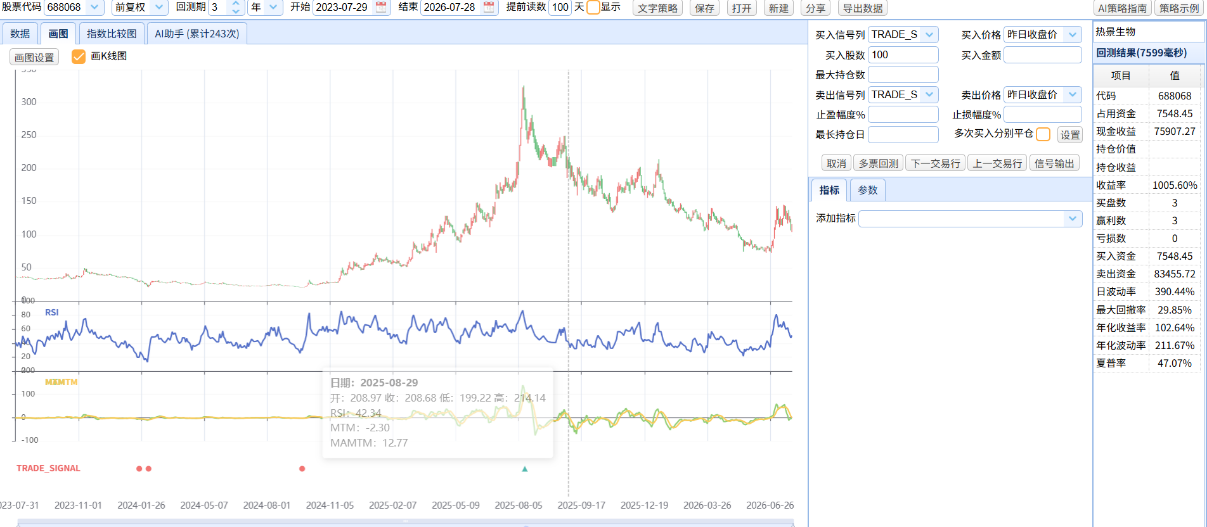Toggle the 显示 checkbox

click(x=593, y=7)
